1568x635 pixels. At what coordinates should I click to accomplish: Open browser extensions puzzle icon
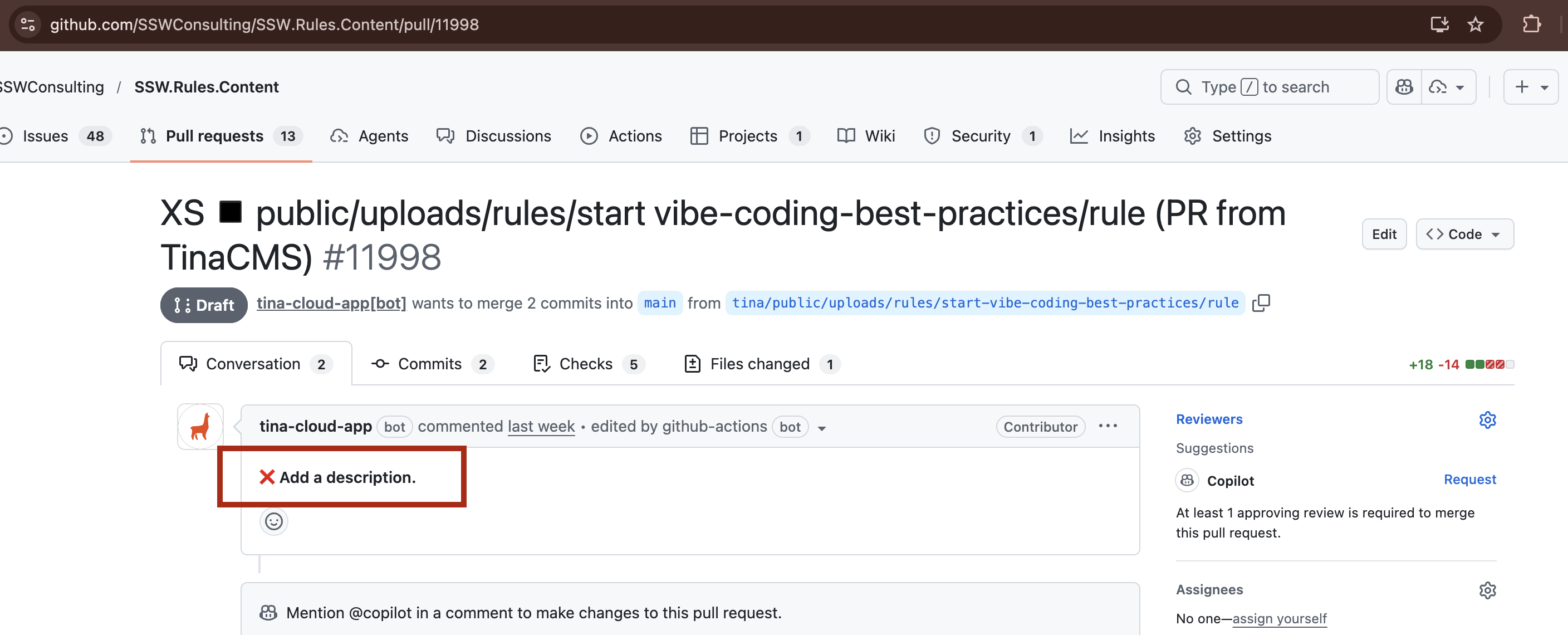click(1531, 25)
